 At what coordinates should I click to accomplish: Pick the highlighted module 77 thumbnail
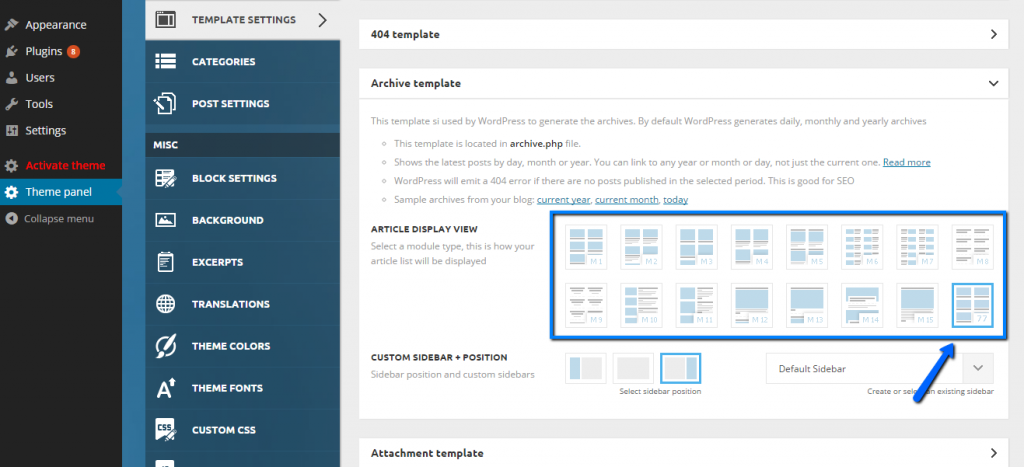pos(972,305)
